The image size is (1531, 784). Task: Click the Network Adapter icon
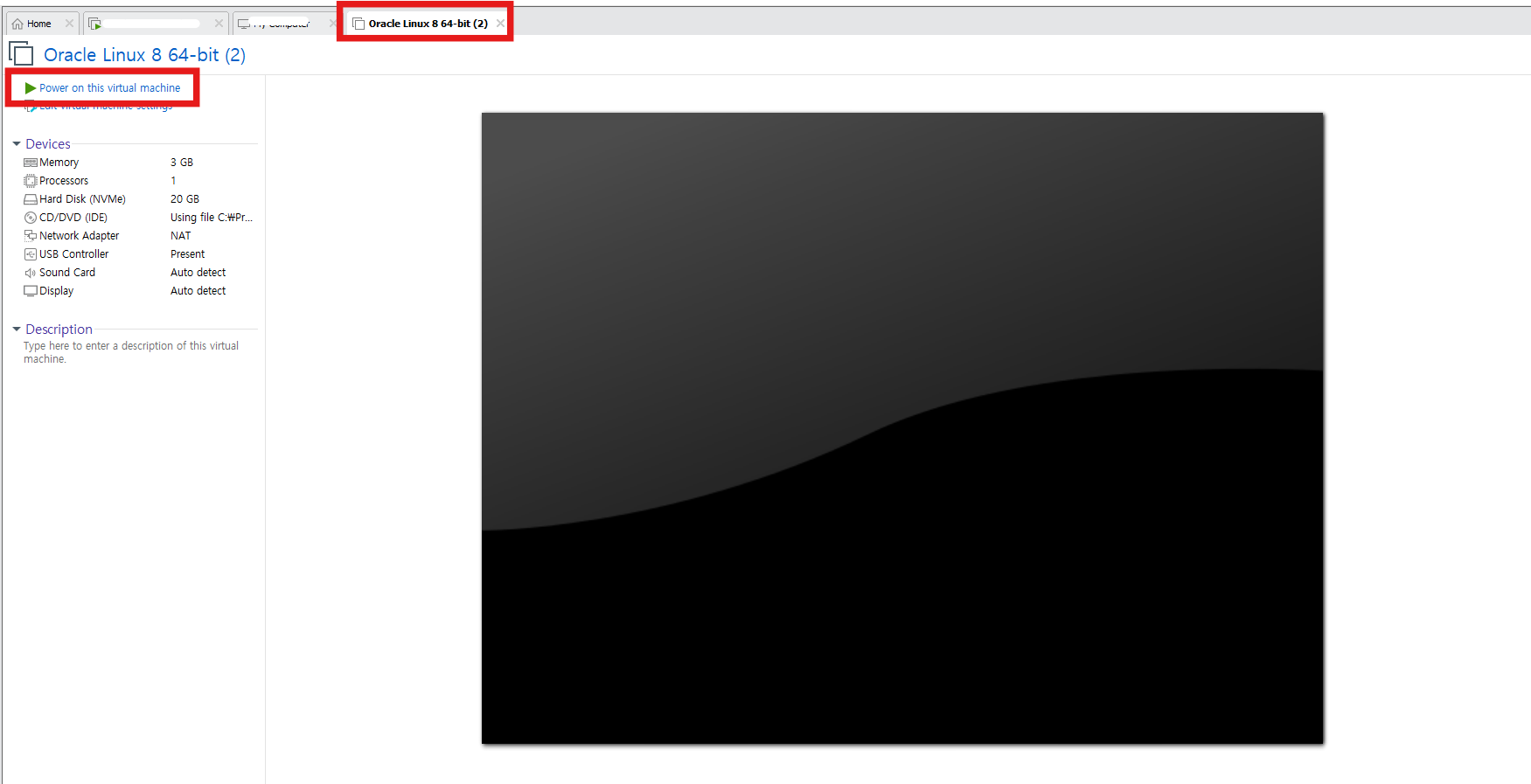coord(31,236)
